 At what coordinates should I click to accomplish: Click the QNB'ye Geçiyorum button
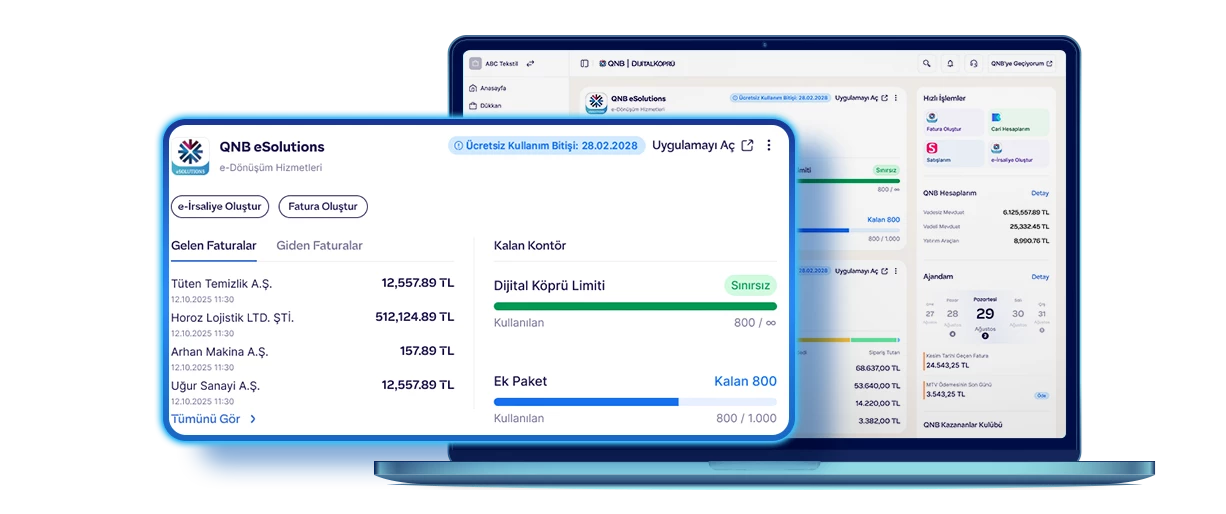click(1022, 63)
